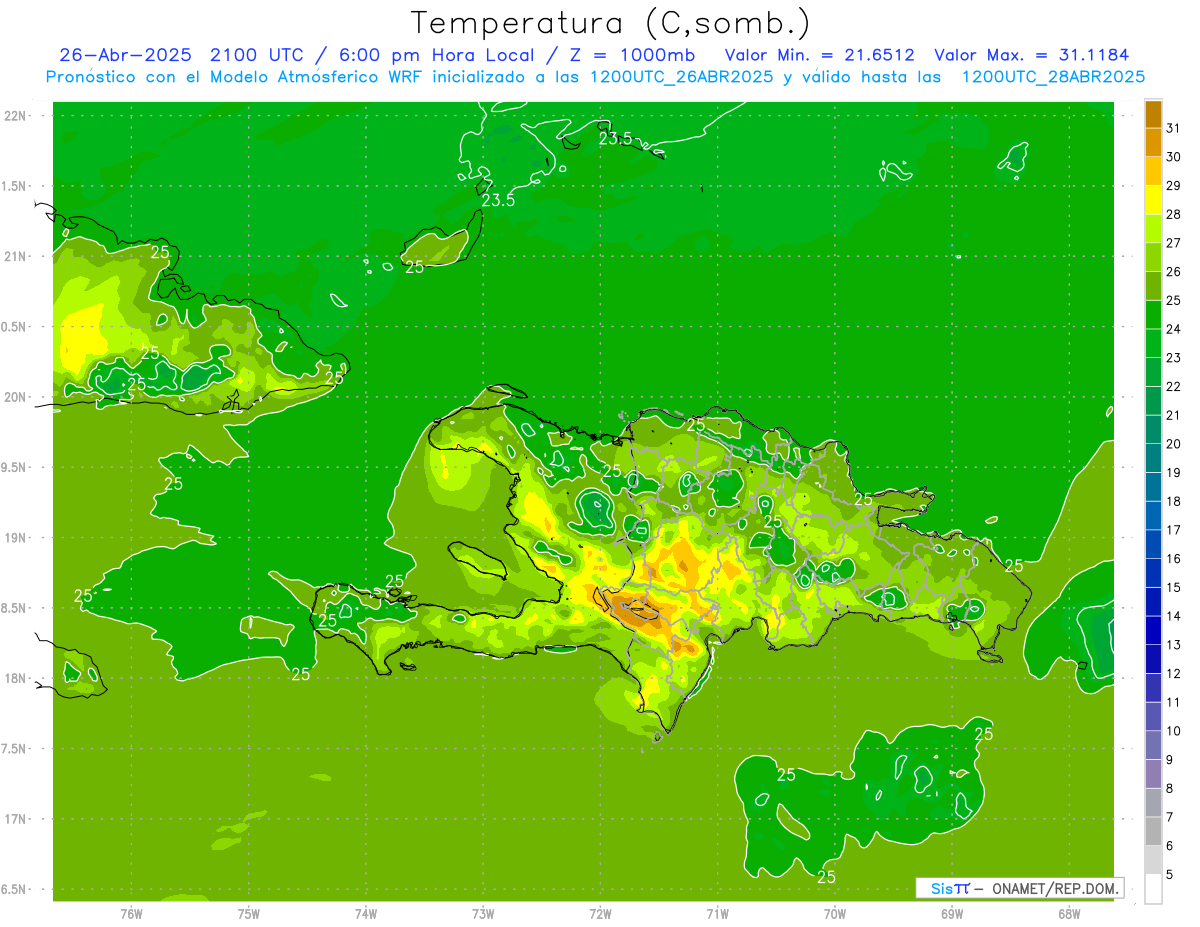Viewport: 1200px width, 927px height.
Task: Click the legend value "27"
Action: pyautogui.click(x=1173, y=243)
